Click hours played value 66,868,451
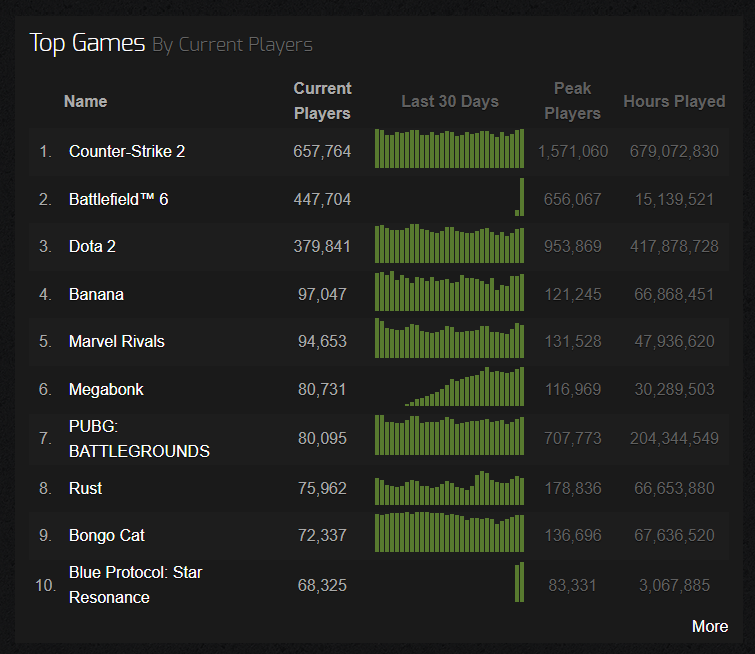 point(674,294)
